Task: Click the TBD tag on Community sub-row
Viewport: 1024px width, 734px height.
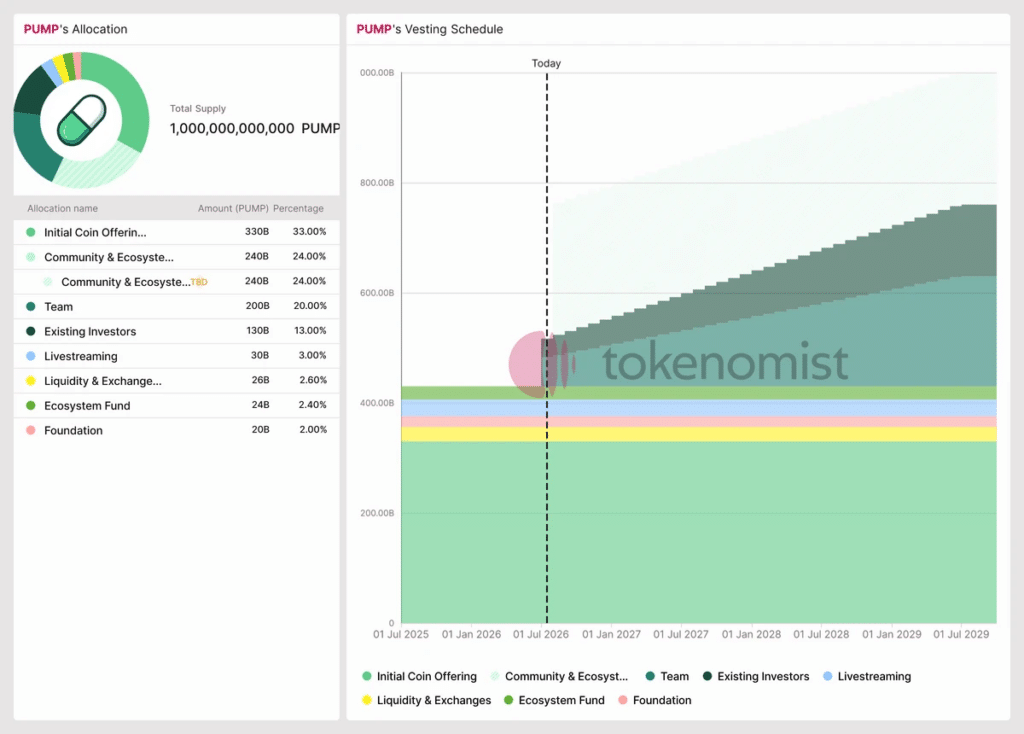Action: click(x=199, y=282)
